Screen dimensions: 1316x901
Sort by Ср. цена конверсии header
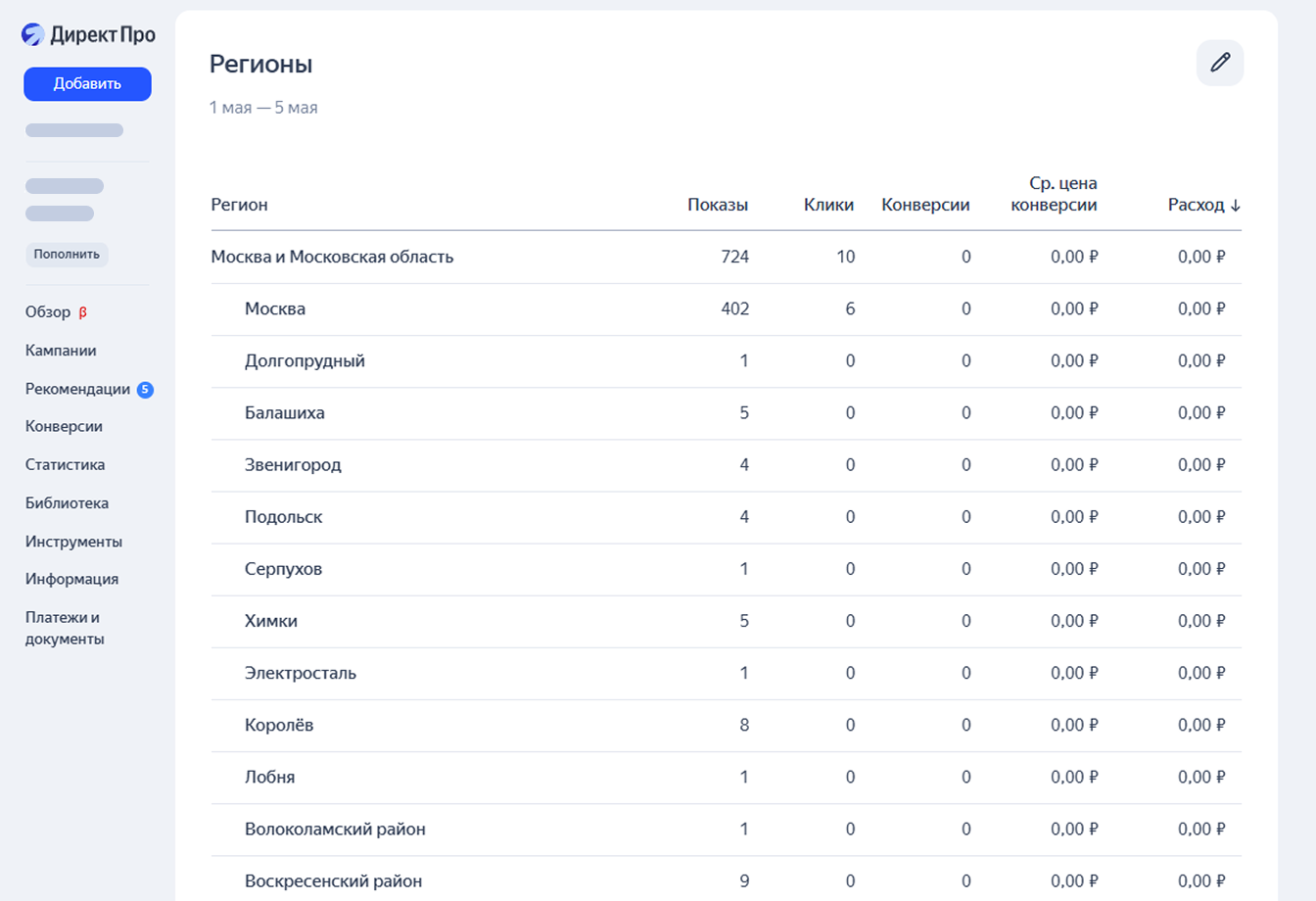coord(1054,194)
